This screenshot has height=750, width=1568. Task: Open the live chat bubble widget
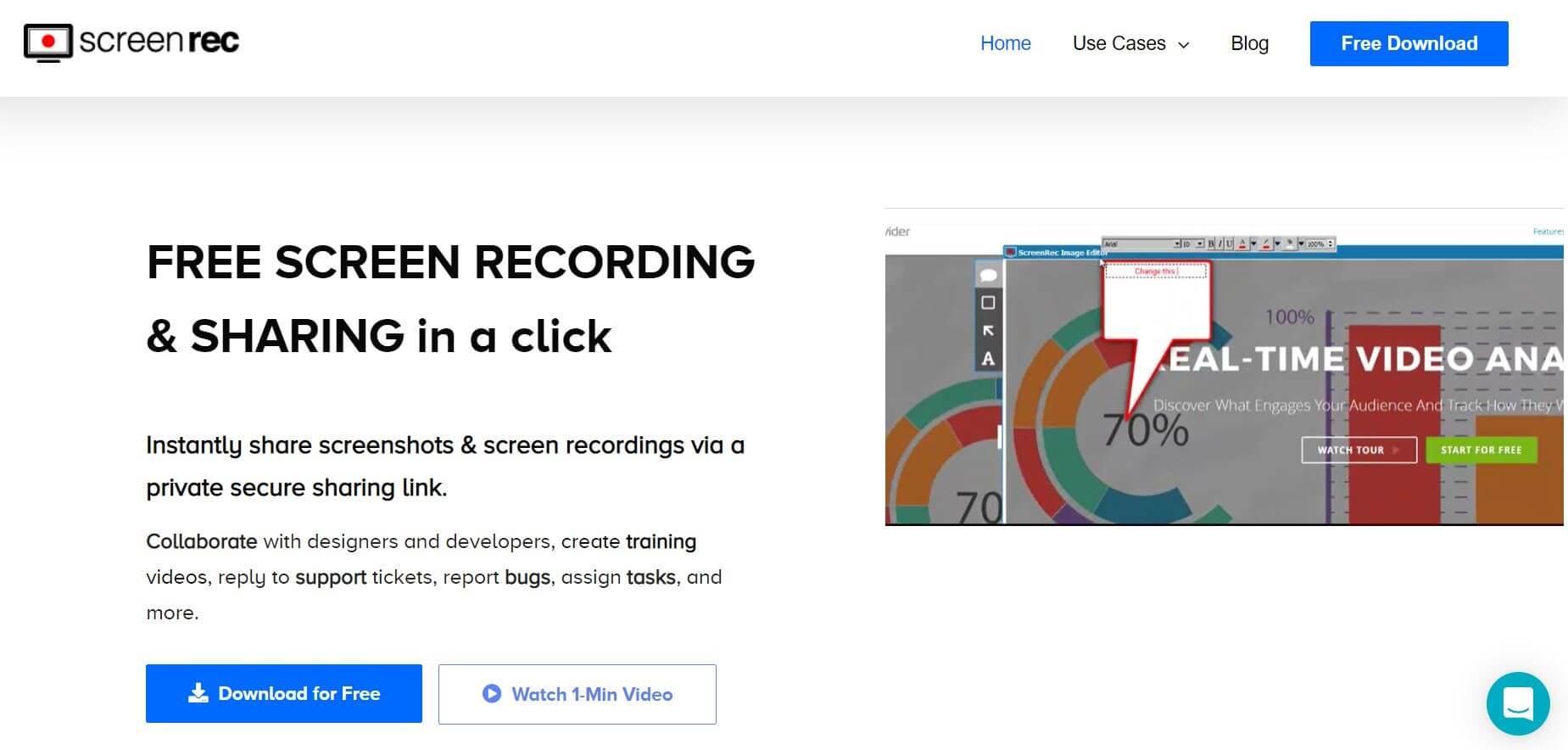[1517, 703]
